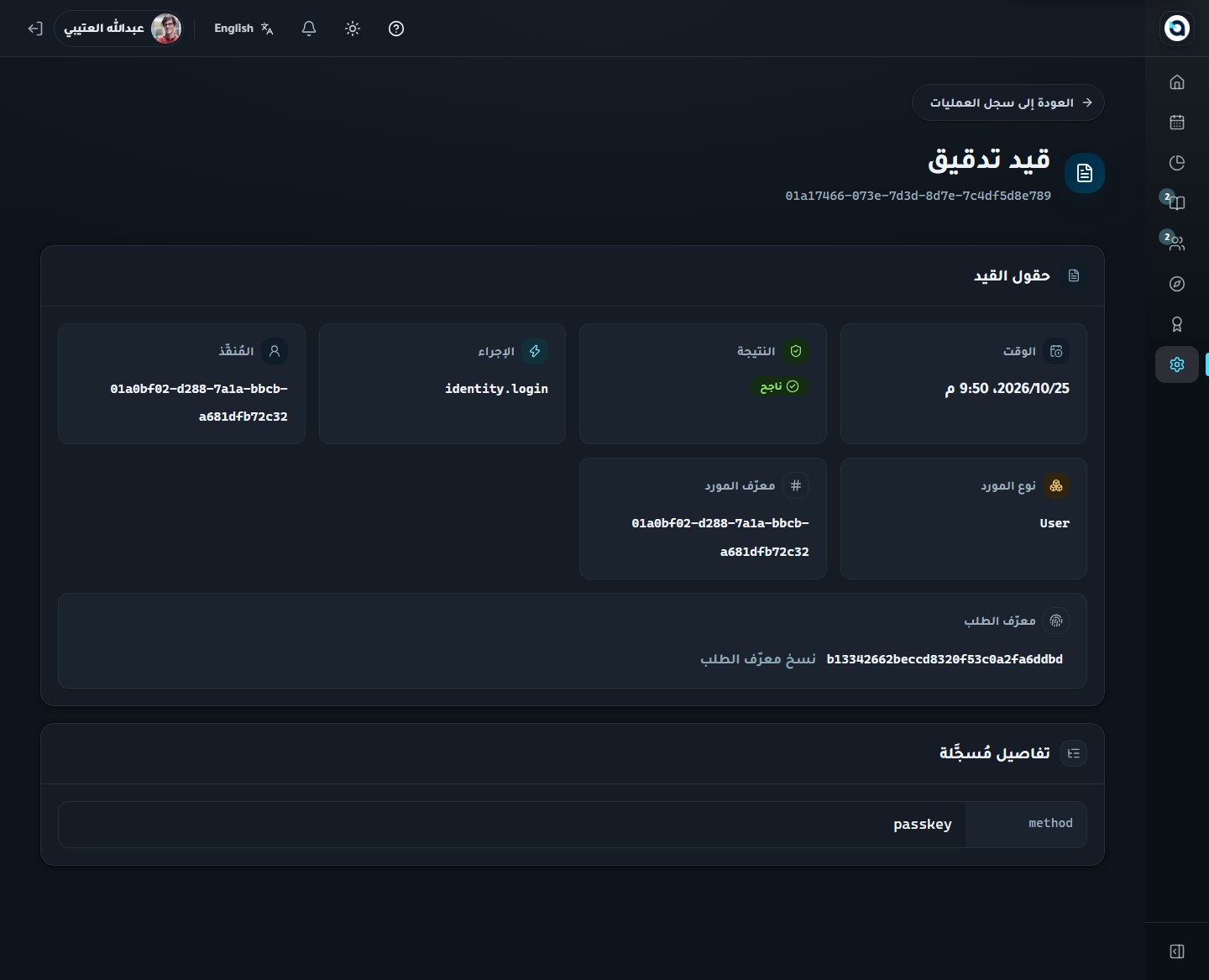The width and height of the screenshot is (1209, 980).
Task: Click the app logo in the top corner
Action: tap(1177, 28)
